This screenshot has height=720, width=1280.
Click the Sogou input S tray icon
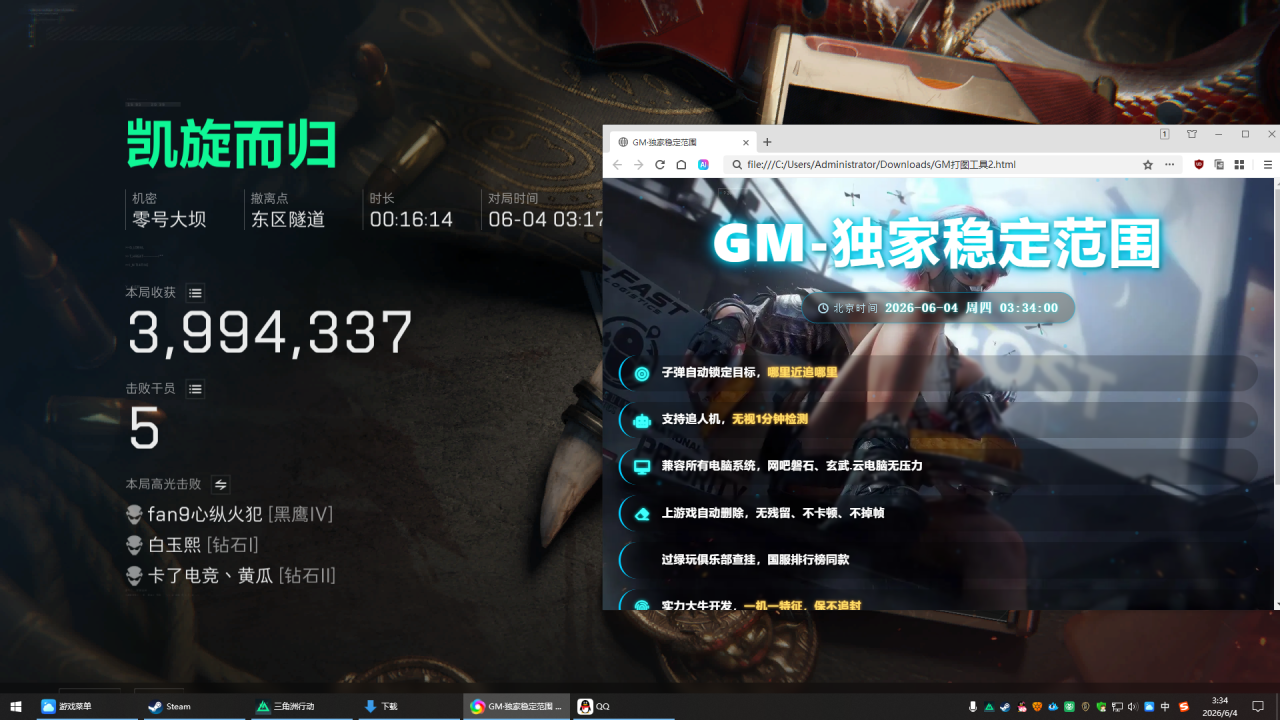[x=1184, y=707]
